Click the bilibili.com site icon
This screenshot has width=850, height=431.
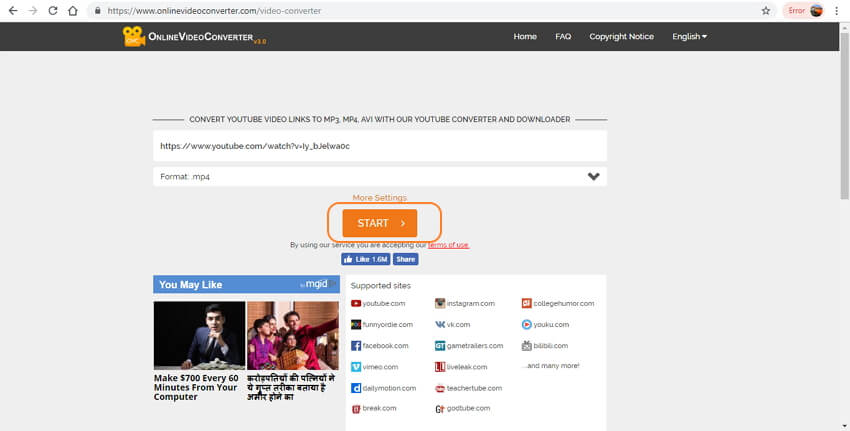(526, 346)
